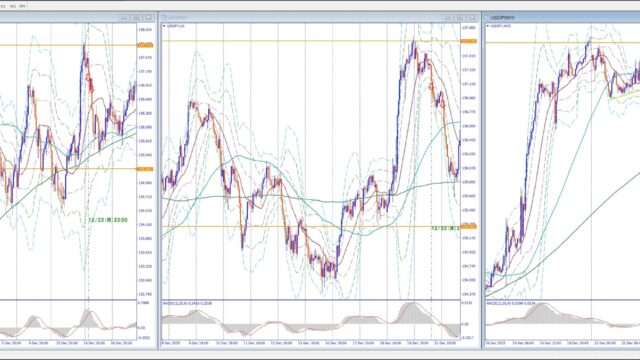Select the USDJPY,M15 window title bar

pos(562,18)
